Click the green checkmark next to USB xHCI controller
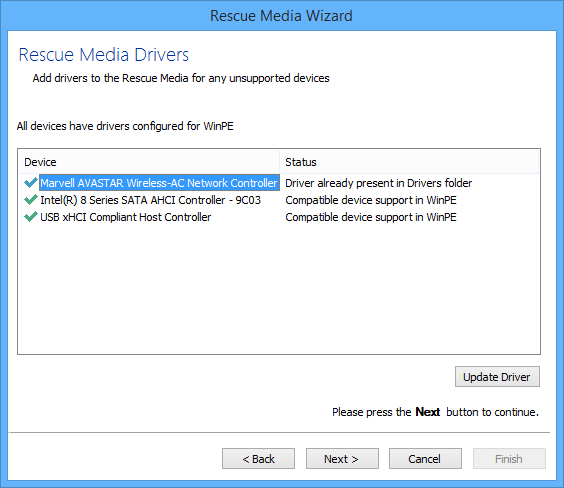 (x=31, y=217)
